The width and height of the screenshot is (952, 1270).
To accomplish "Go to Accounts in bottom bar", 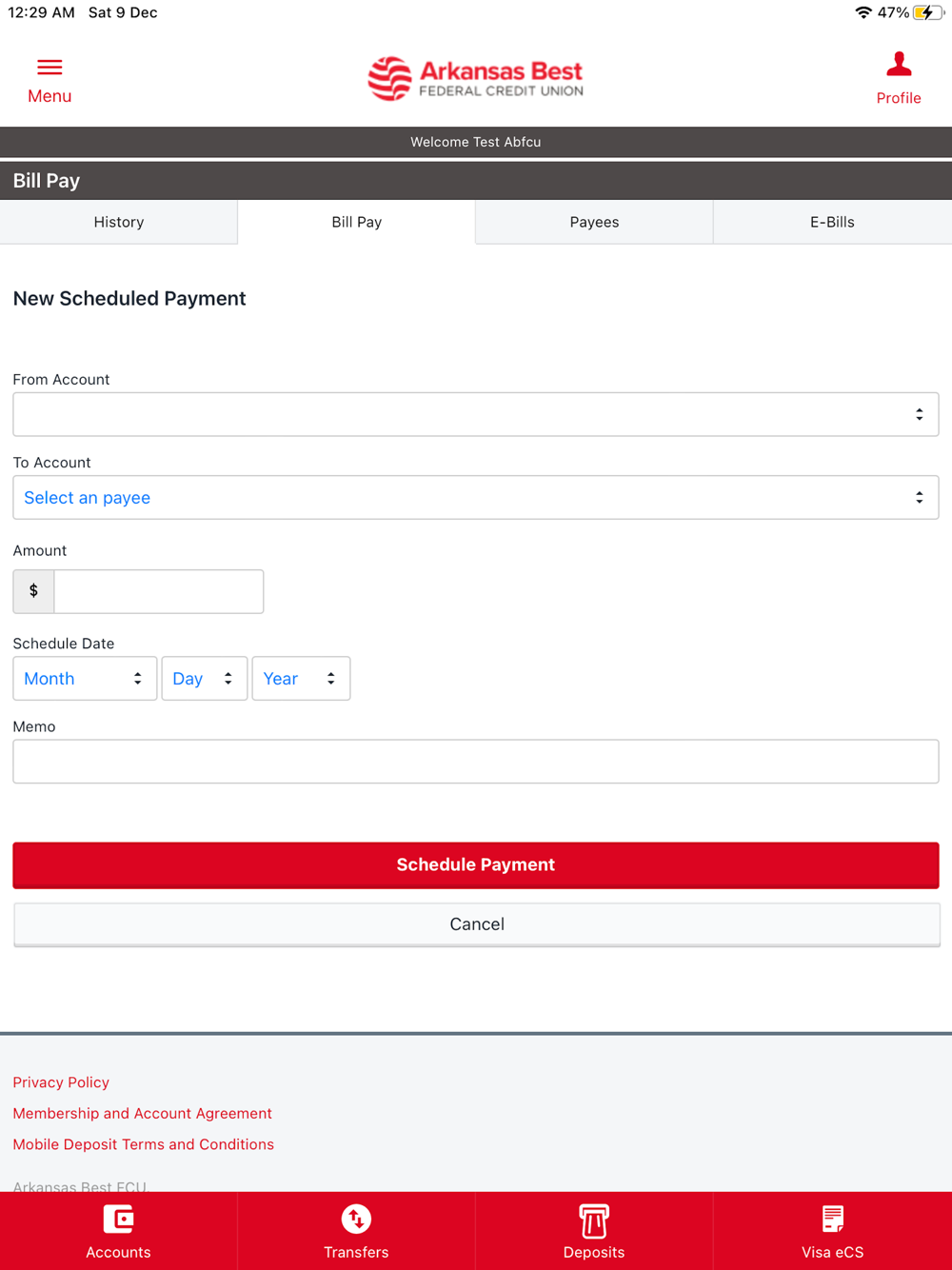I will pos(118,1232).
